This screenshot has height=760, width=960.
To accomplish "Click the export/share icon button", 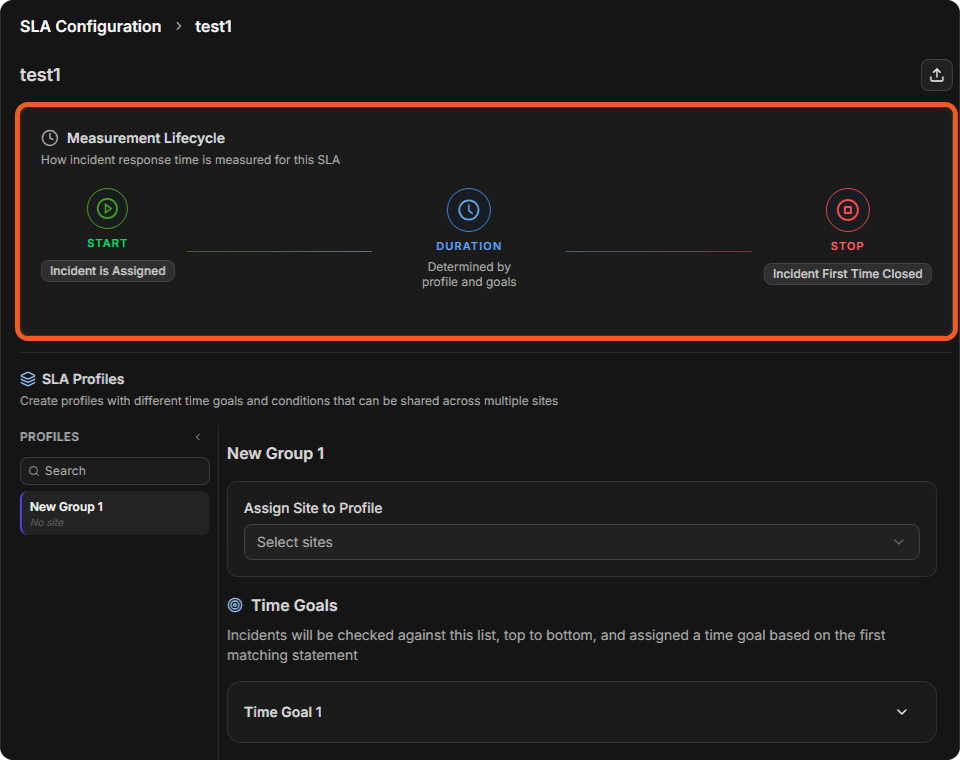I will tap(936, 75).
